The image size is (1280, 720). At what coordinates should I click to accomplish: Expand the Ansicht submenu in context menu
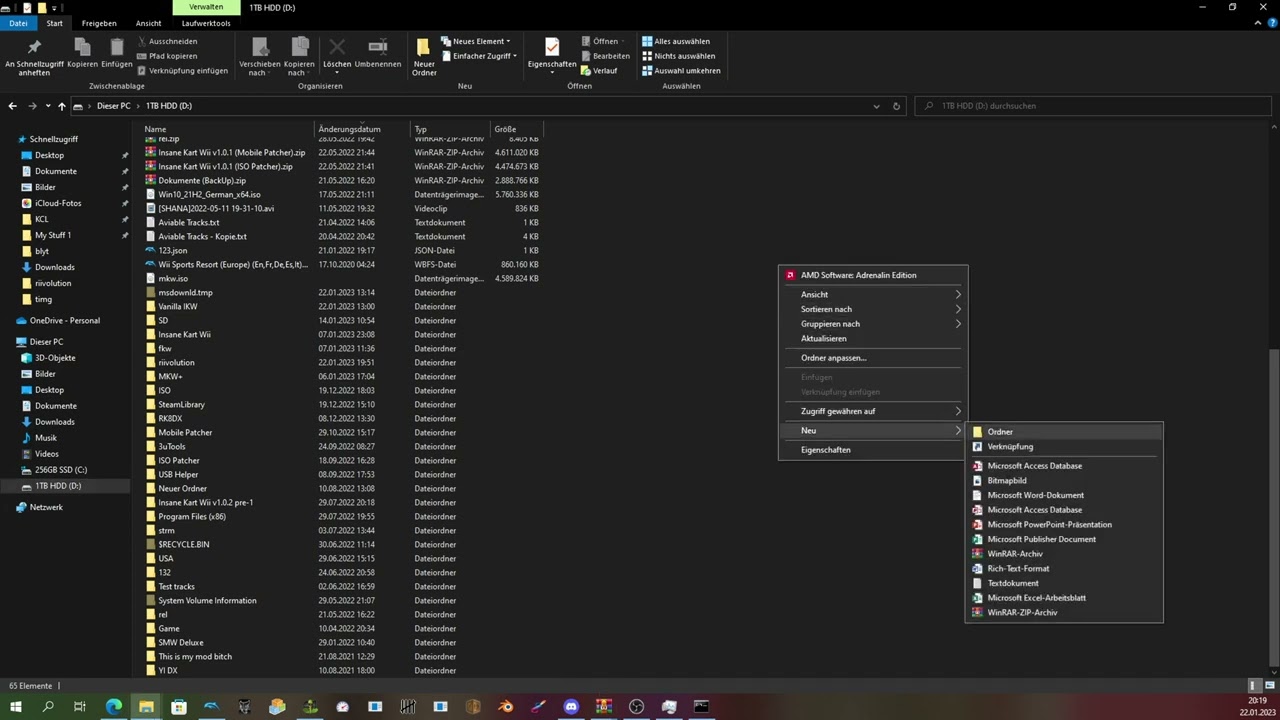pyautogui.click(x=873, y=295)
